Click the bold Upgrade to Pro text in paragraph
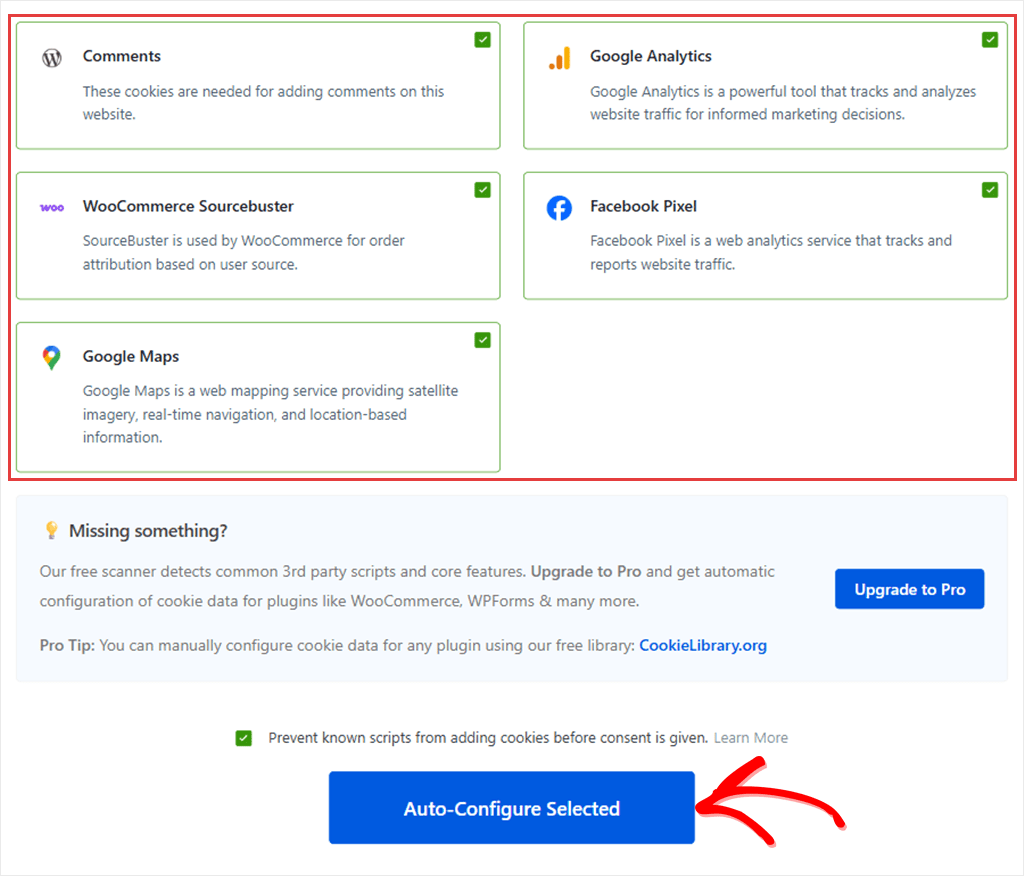 [586, 572]
